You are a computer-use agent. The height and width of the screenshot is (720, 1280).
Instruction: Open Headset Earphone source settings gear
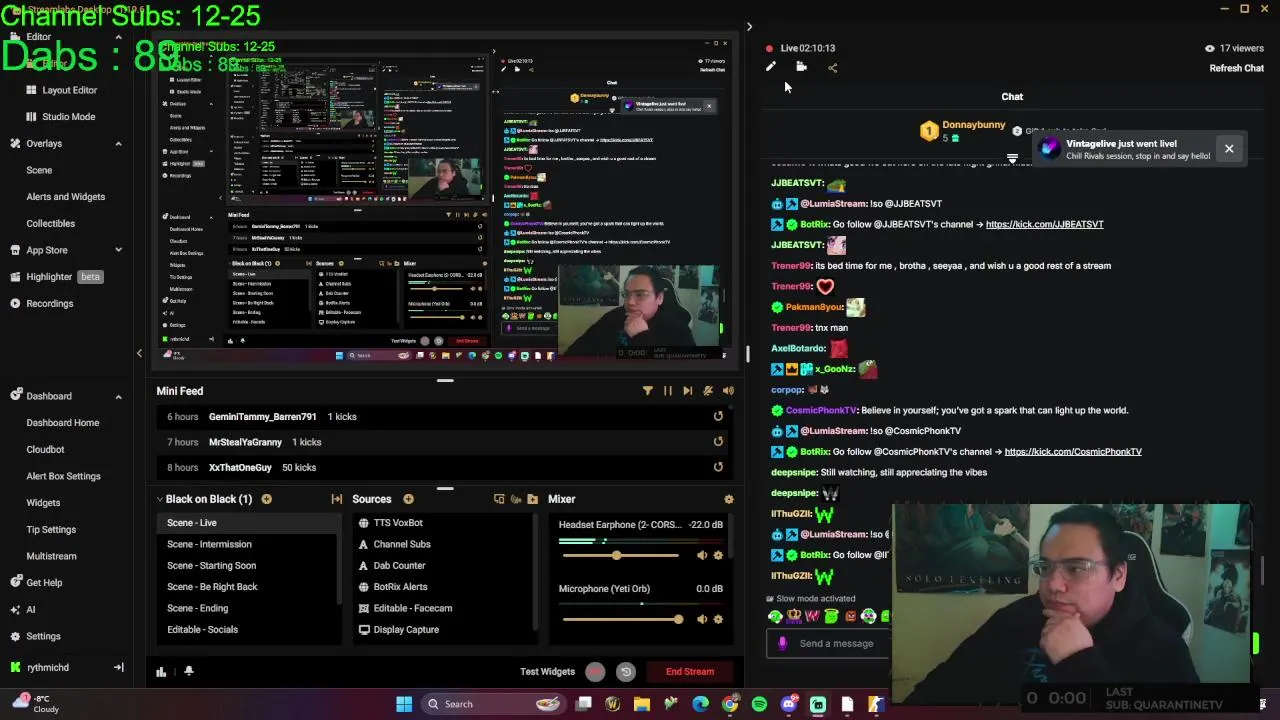click(x=717, y=555)
